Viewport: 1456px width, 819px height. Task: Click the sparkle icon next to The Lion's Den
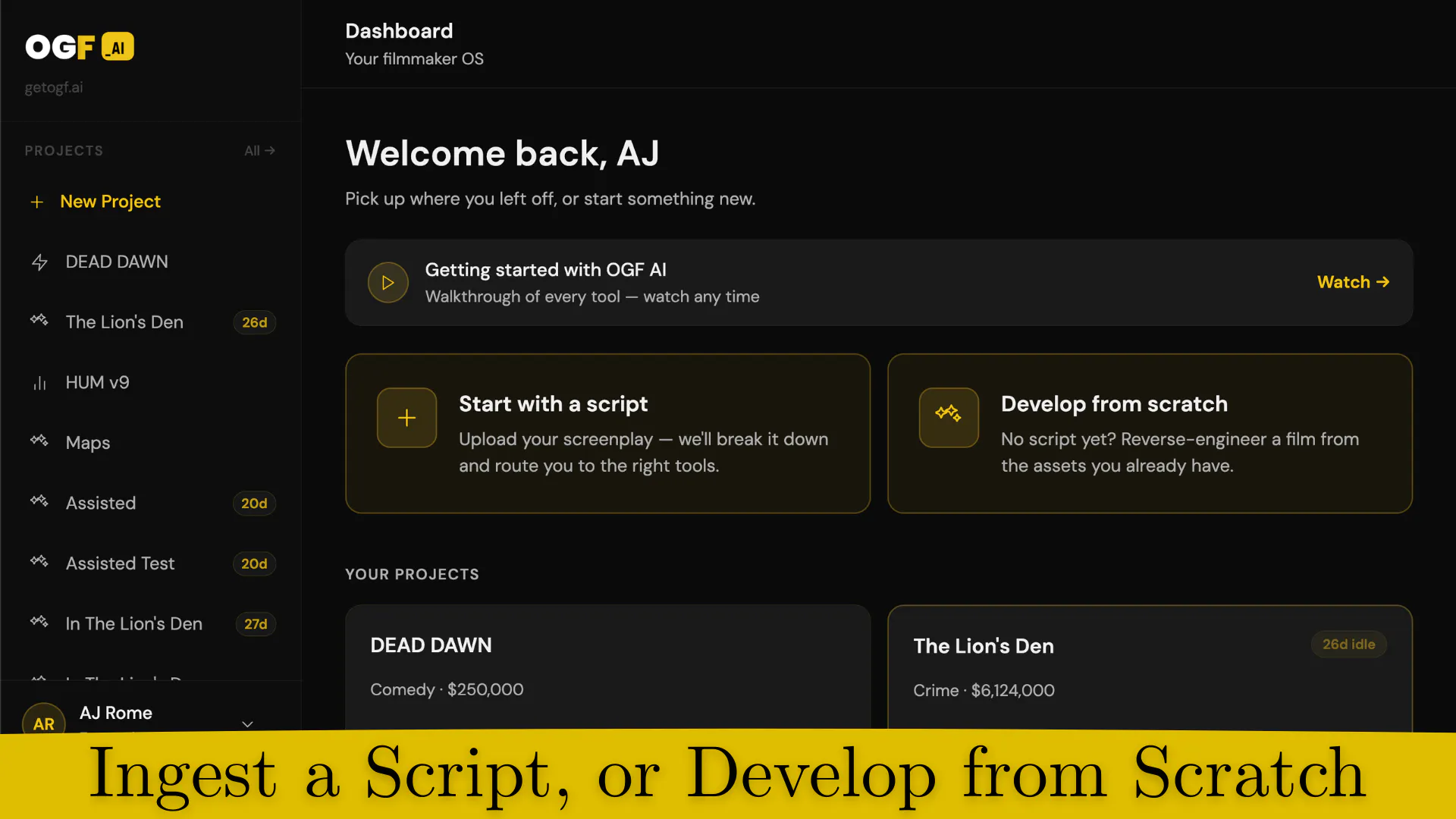39,321
